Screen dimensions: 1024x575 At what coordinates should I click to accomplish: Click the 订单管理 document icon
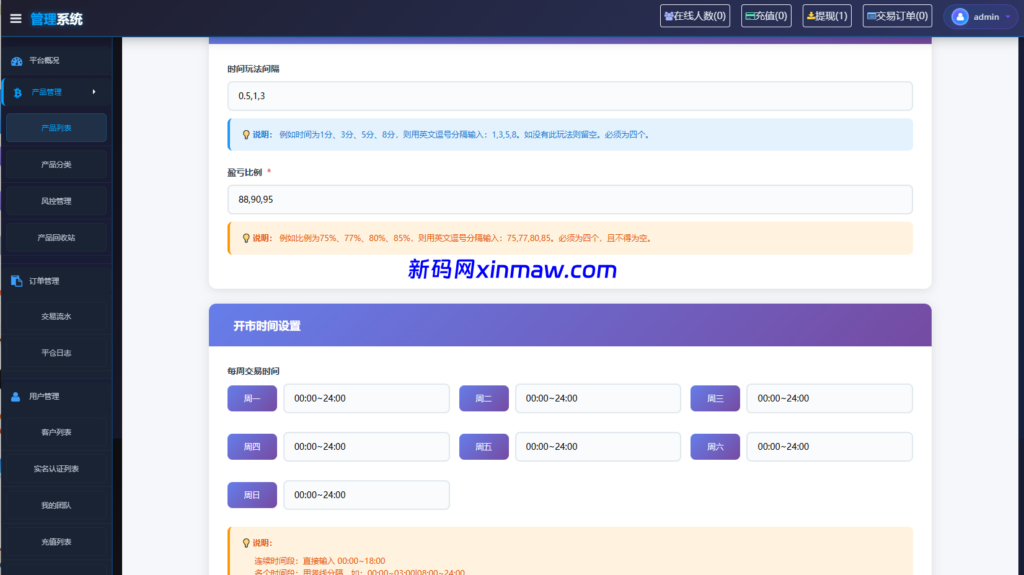click(x=16, y=281)
